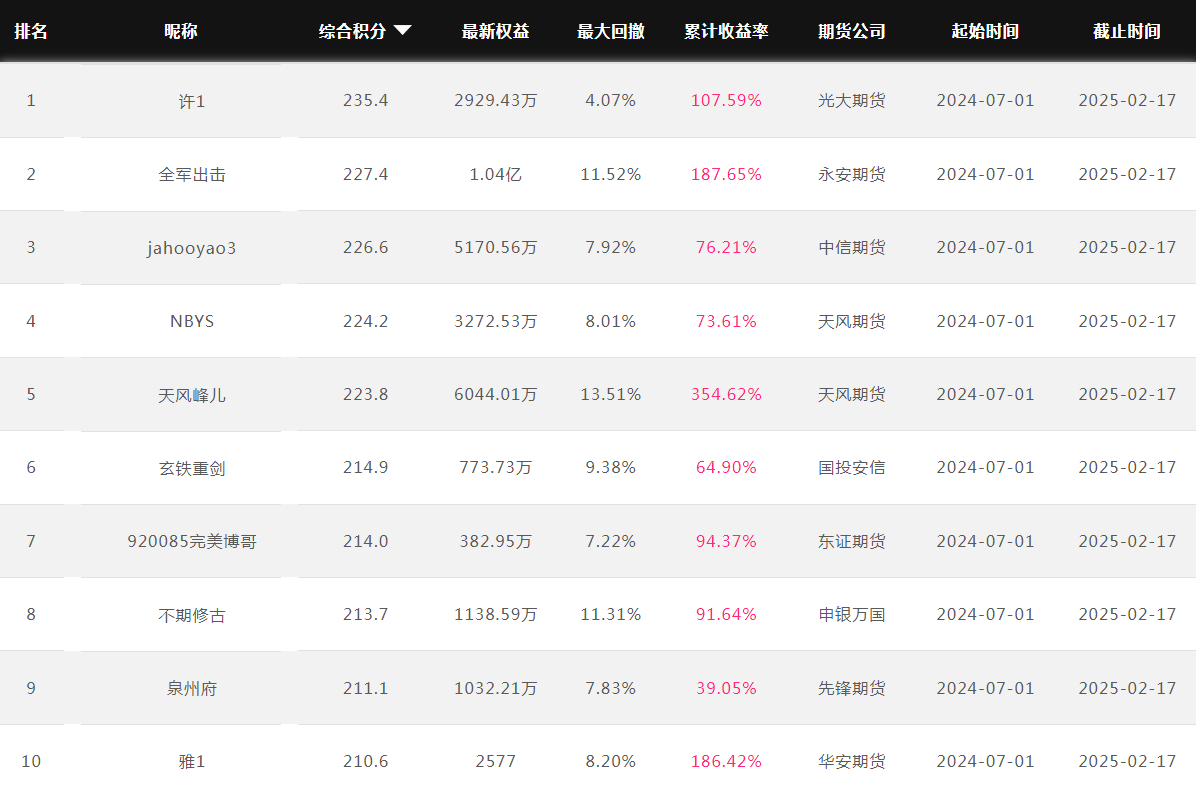Select the score value 223.8
The width and height of the screenshot is (1196, 795).
[366, 394]
